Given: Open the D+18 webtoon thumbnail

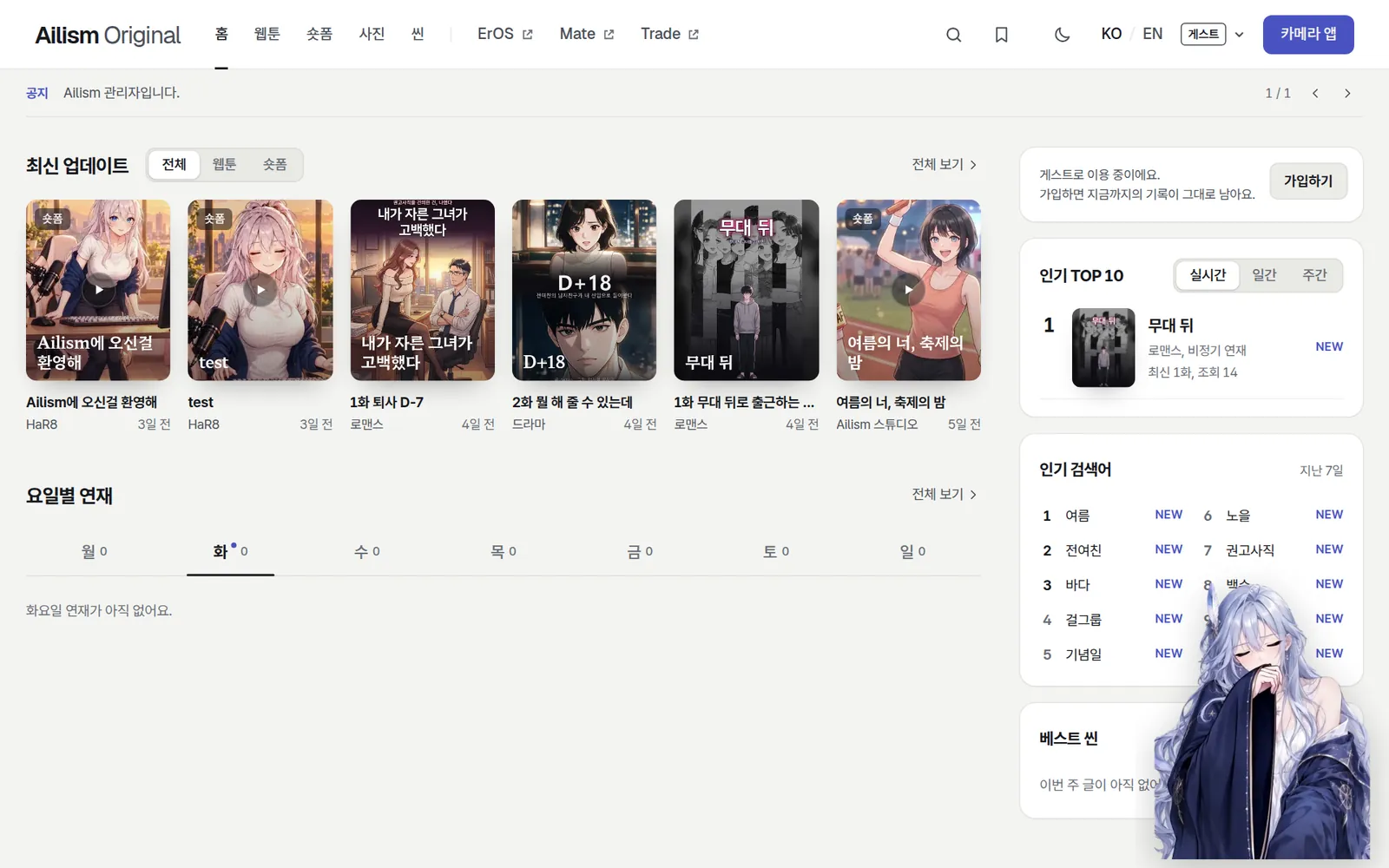Looking at the screenshot, I should tap(584, 290).
